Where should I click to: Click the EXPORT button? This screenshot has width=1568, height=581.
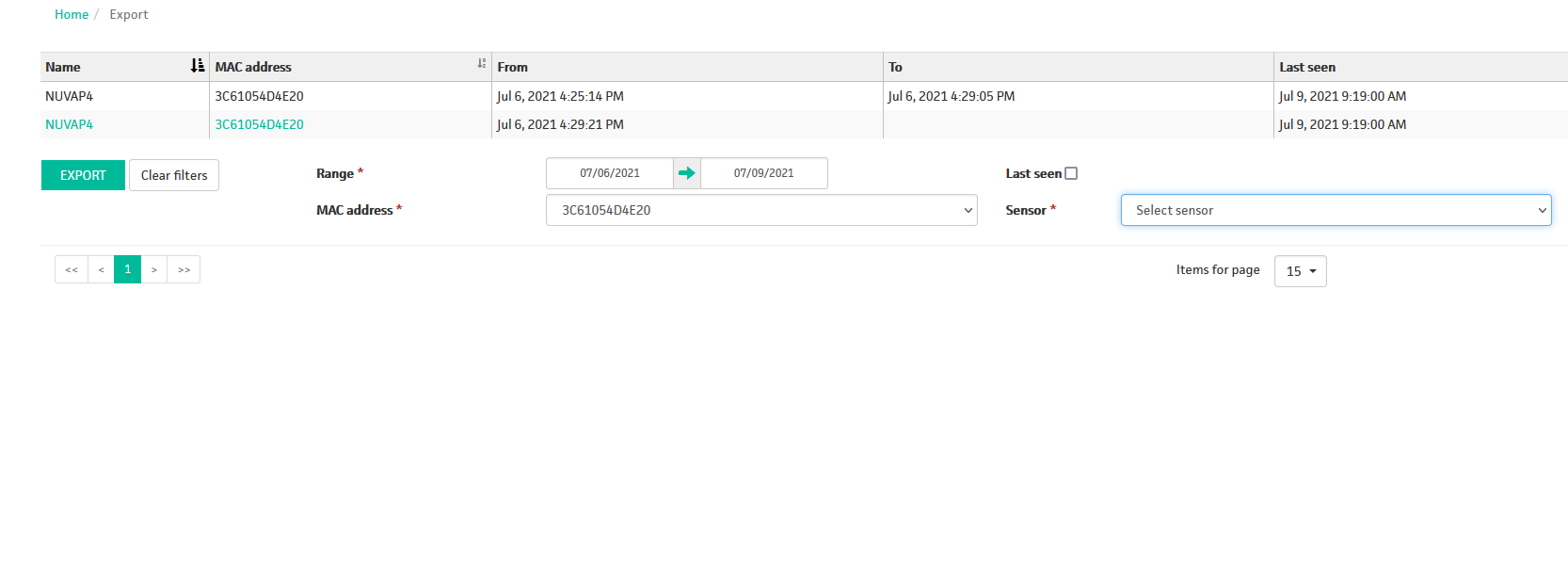pyautogui.click(x=83, y=175)
